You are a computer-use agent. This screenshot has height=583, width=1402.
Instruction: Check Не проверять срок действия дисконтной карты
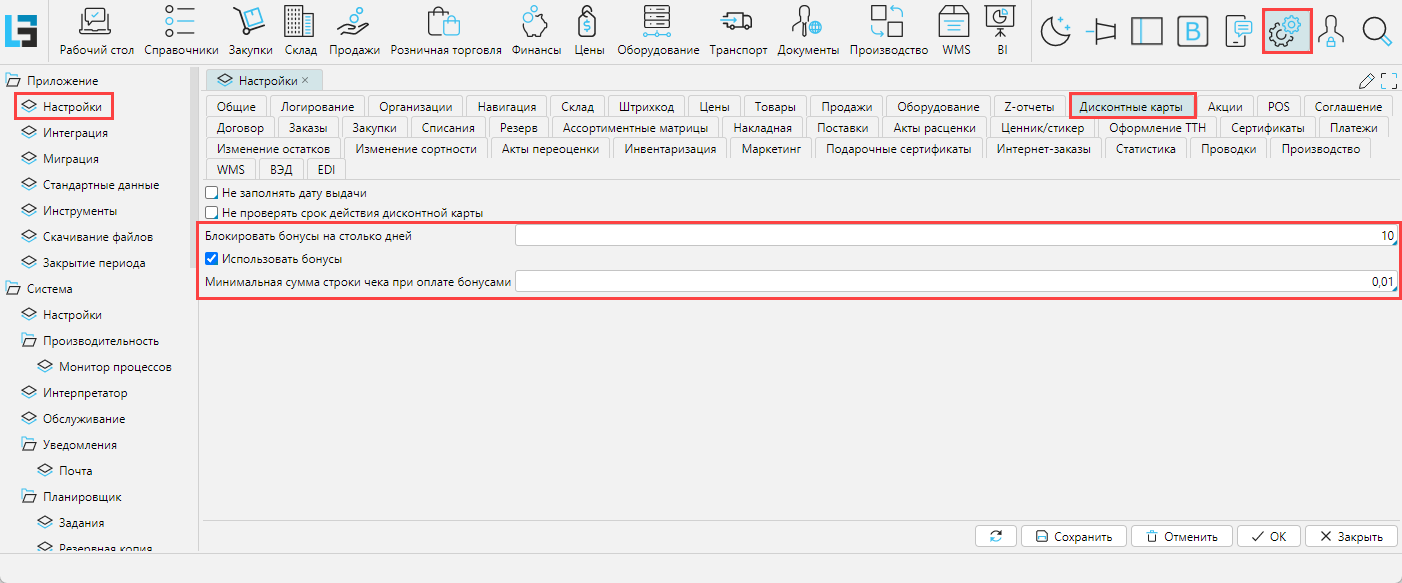click(211, 213)
